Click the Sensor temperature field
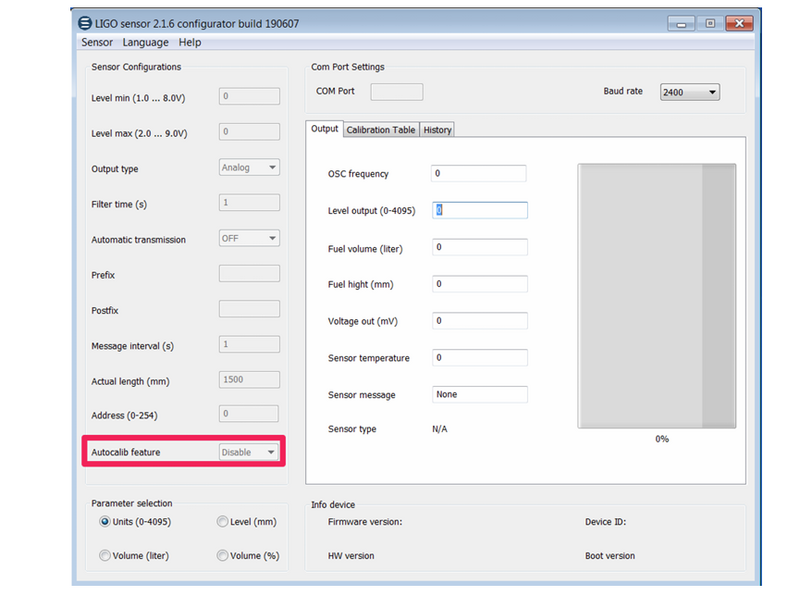Image resolution: width=800 pixels, height=596 pixels. point(480,358)
